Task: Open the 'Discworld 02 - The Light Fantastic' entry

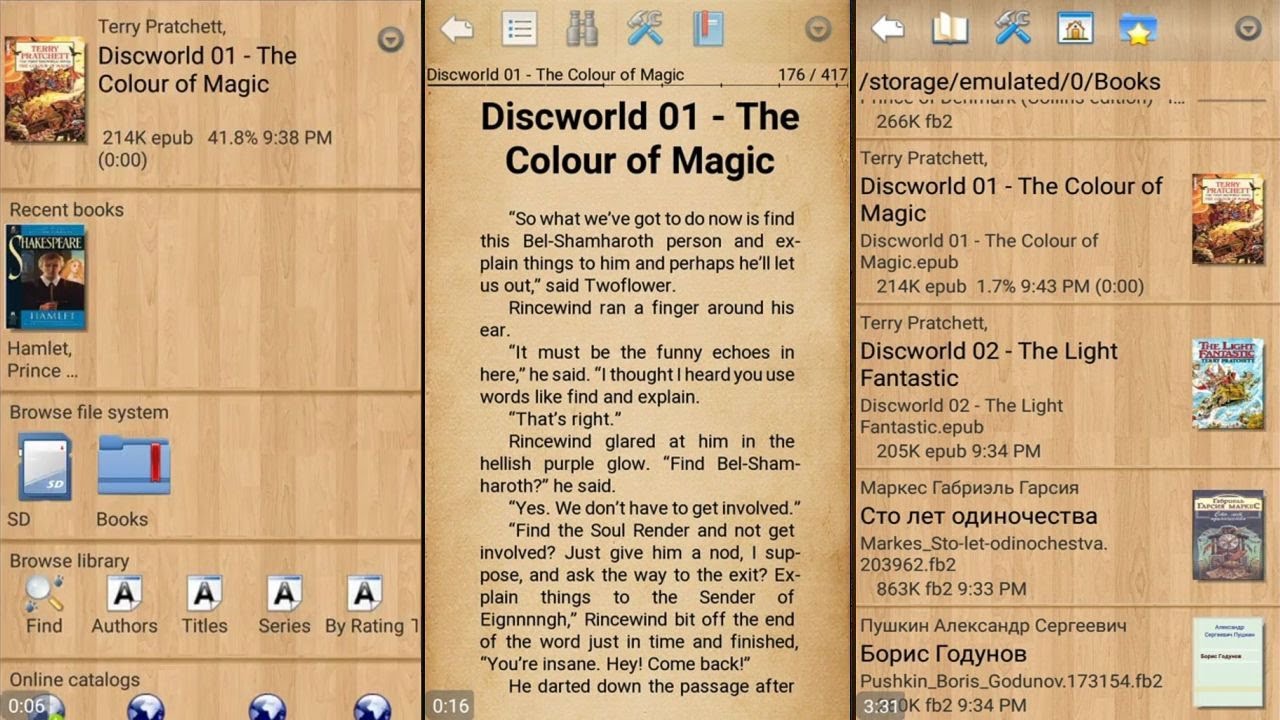Action: point(1066,387)
